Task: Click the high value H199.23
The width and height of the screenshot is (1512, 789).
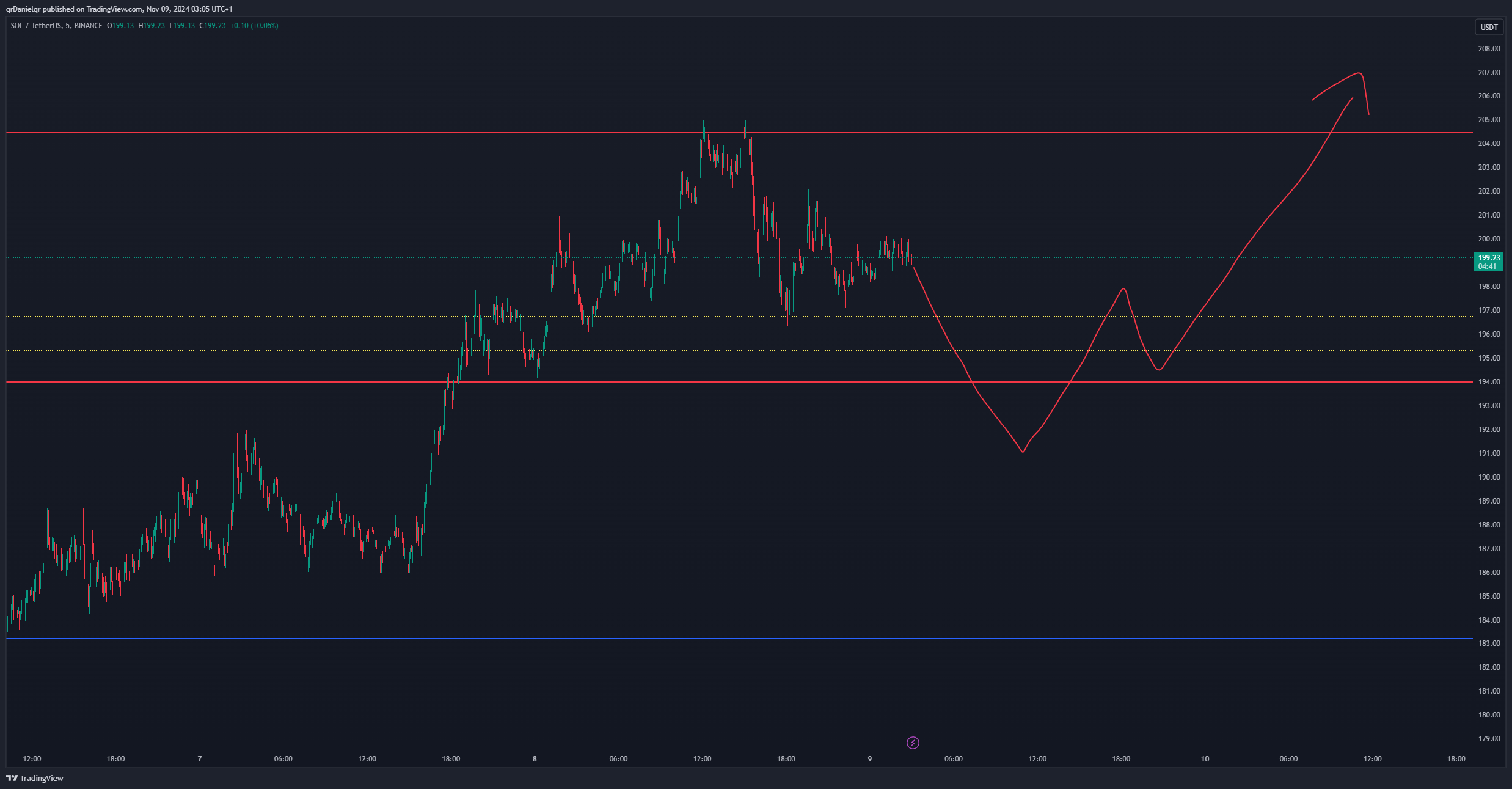Action: coord(152,26)
